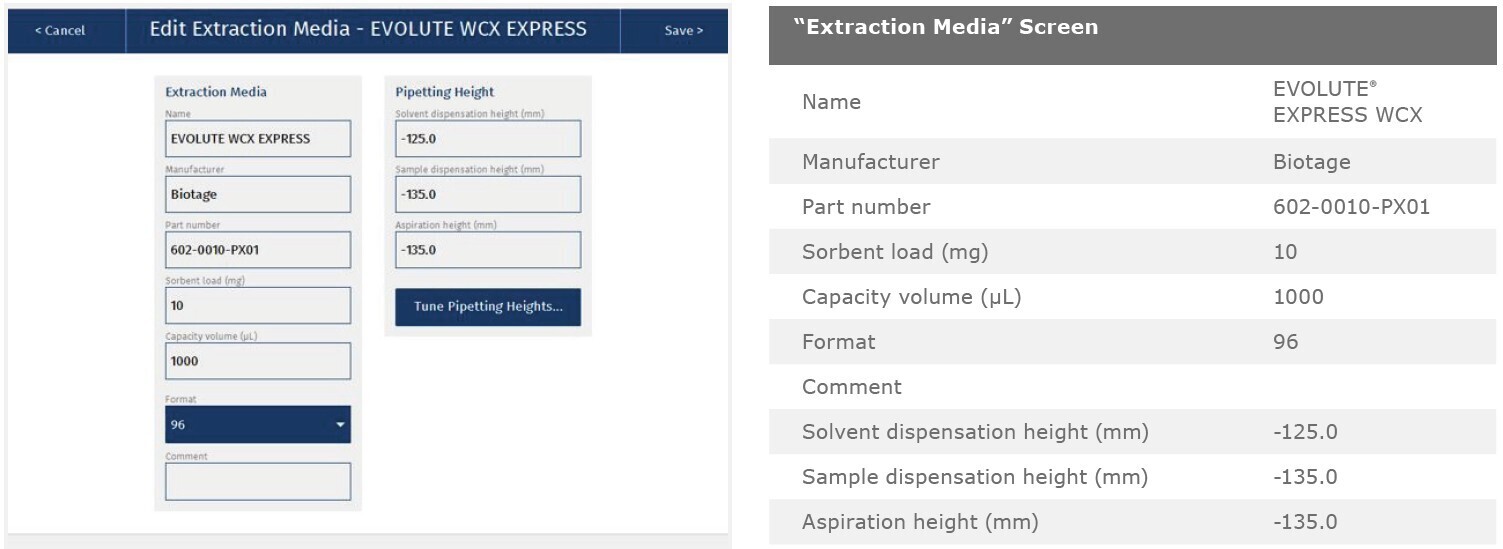Click the Tune Pipetting Heights button

coord(488,307)
